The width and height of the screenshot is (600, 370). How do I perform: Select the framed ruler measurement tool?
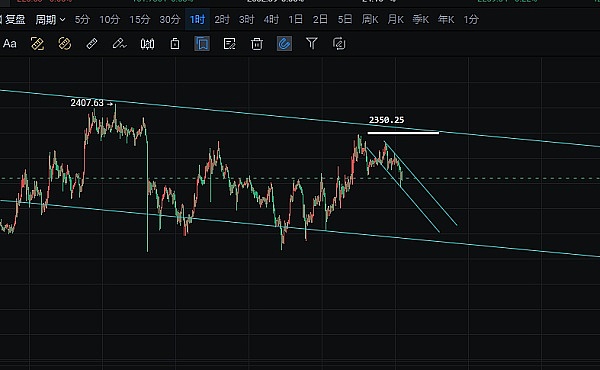pos(37,44)
